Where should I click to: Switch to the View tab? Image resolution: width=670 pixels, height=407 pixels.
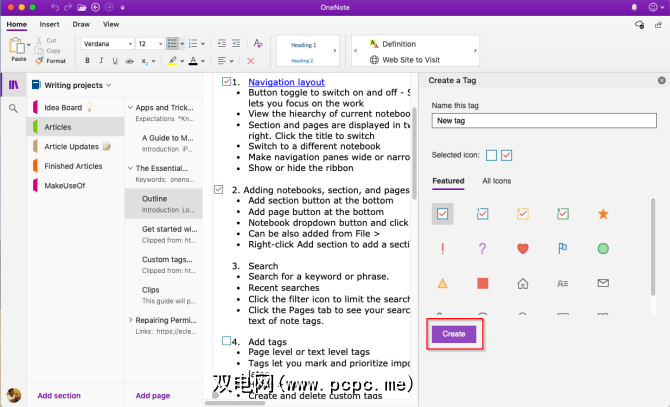(x=111, y=24)
